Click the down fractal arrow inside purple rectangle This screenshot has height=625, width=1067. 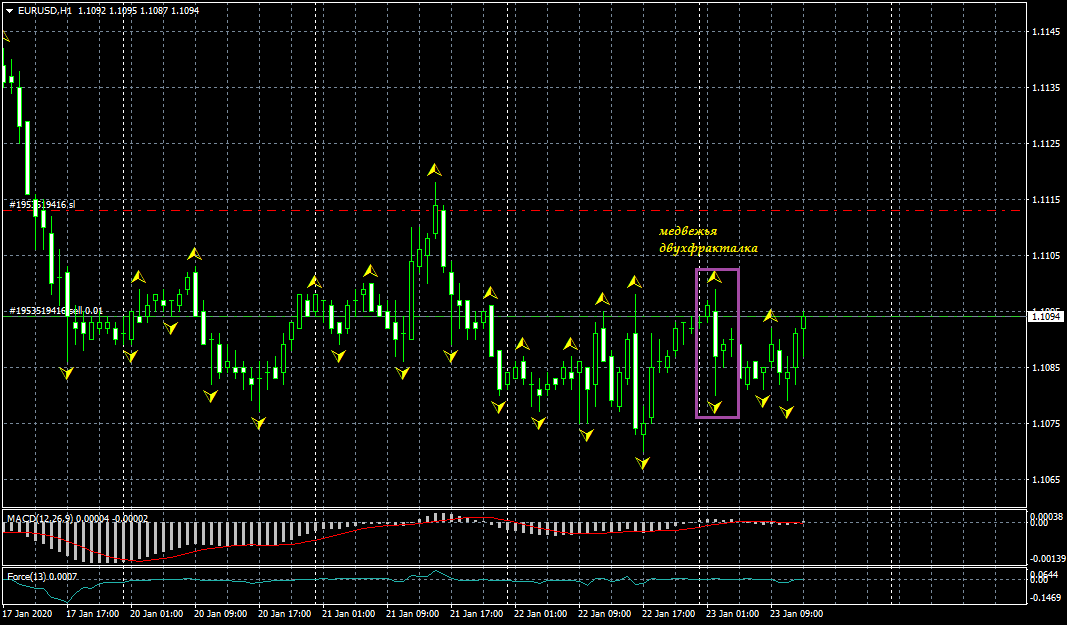tap(714, 406)
